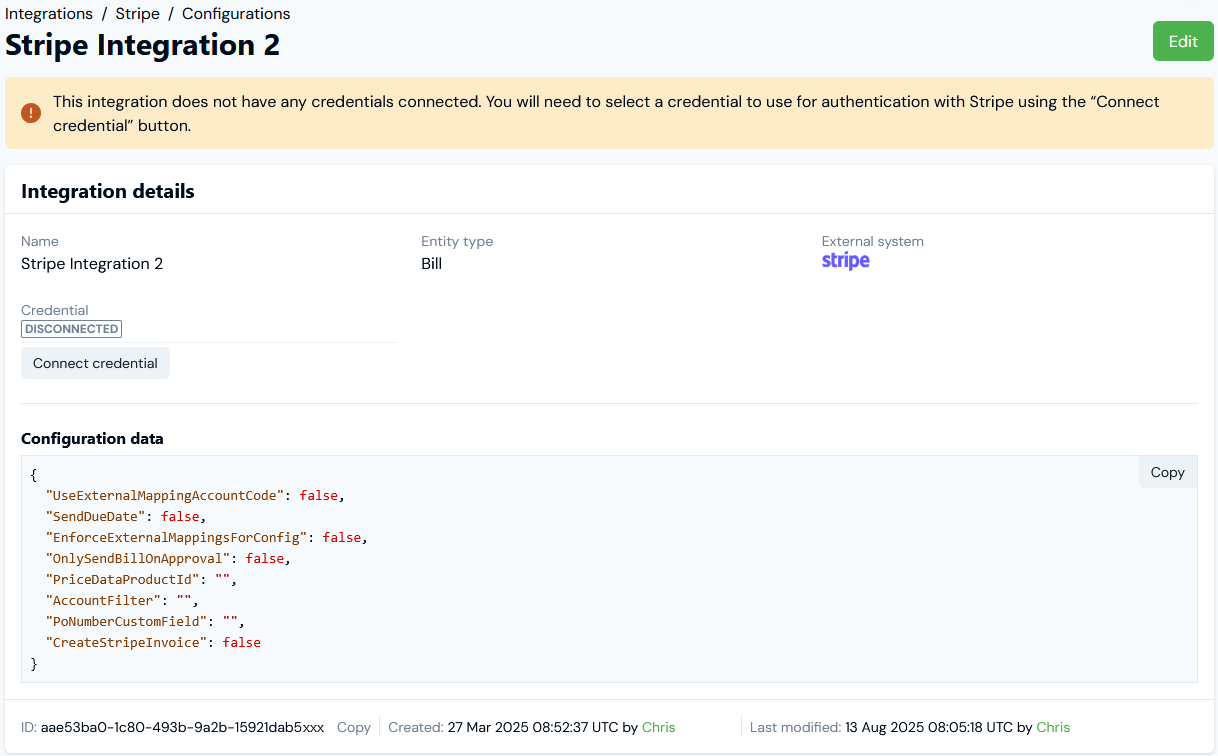
Task: Click the DISCONNECTED credential badge
Action: (x=71, y=329)
